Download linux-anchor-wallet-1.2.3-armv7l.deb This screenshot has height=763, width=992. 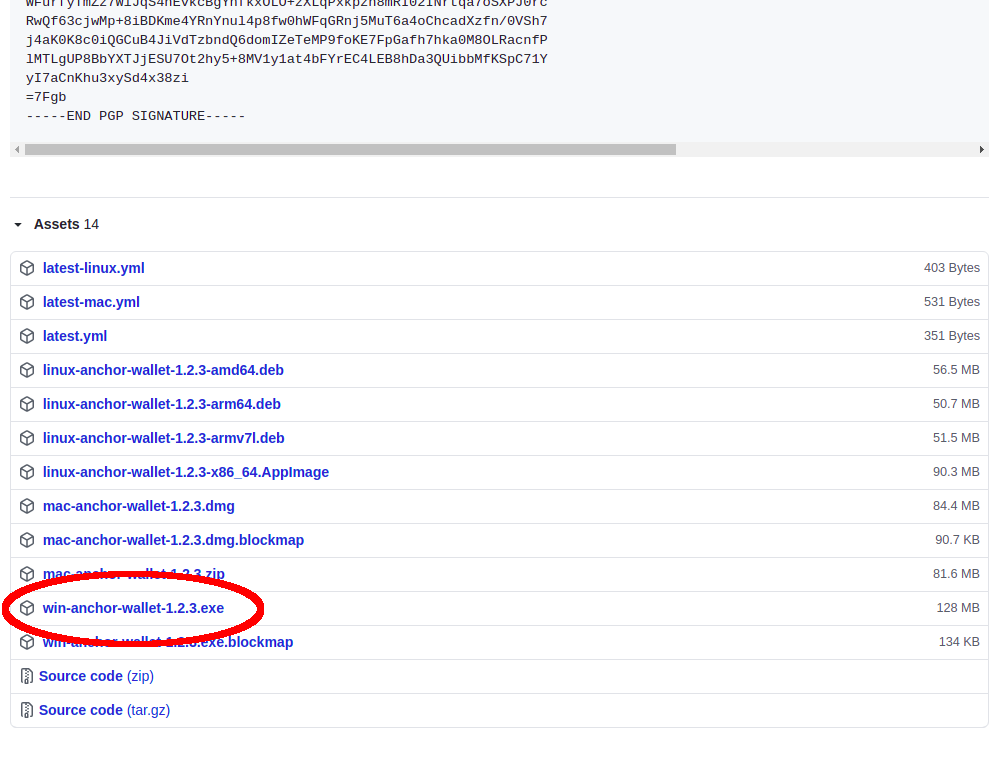click(163, 438)
